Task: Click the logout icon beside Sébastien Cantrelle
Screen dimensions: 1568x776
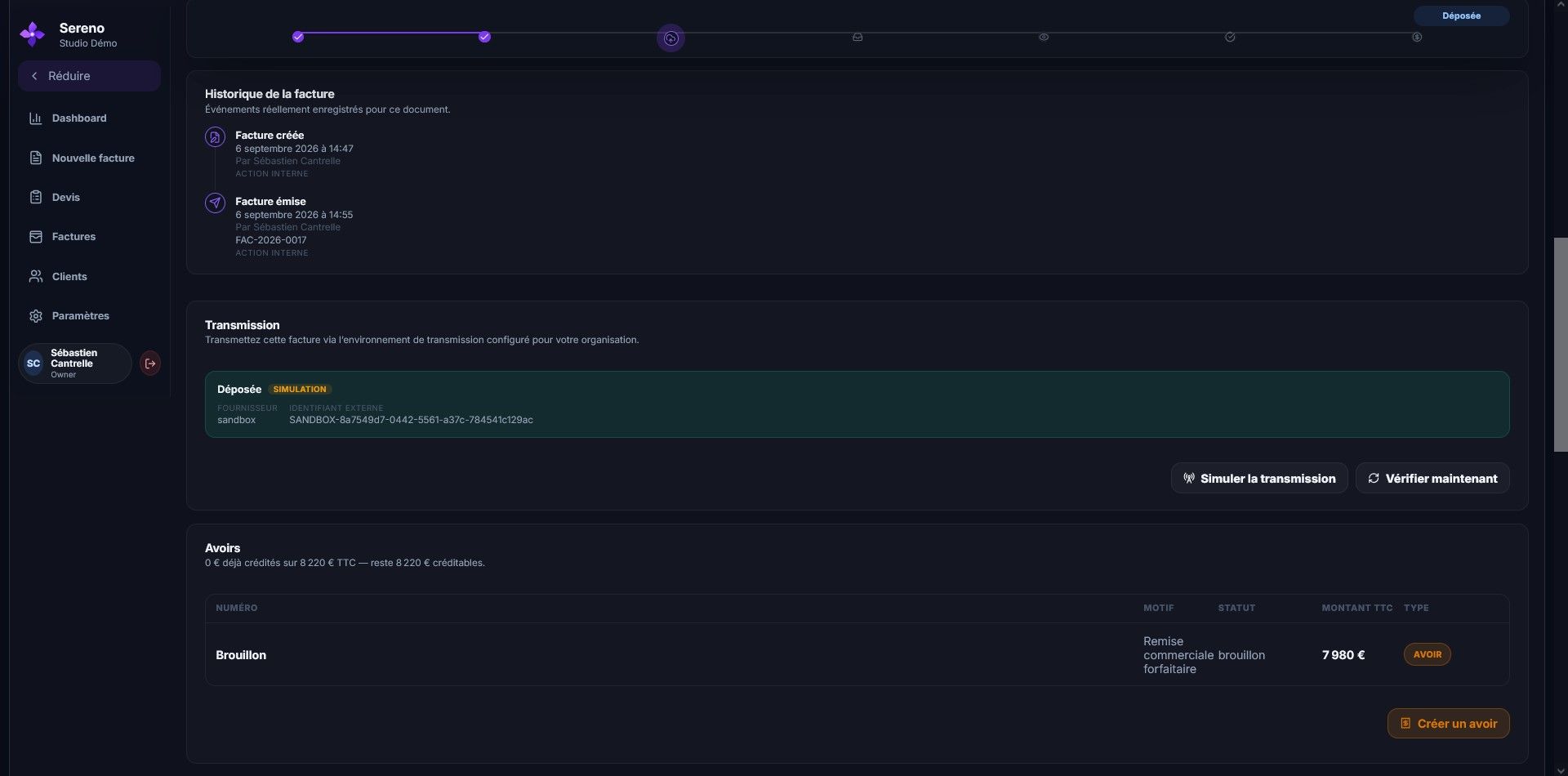Action: (150, 363)
